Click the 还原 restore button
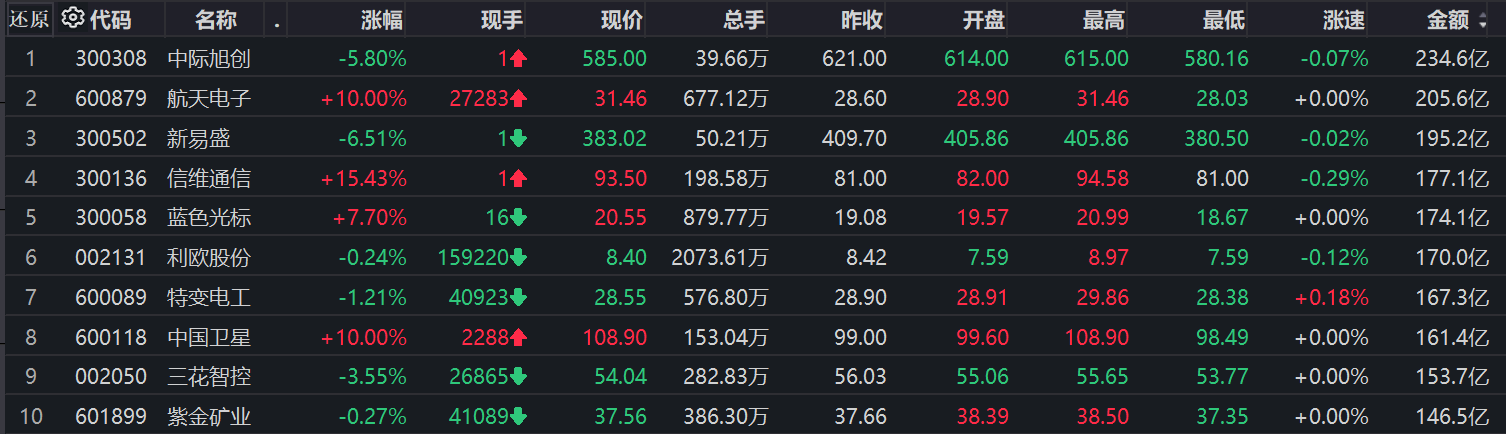The height and width of the screenshot is (434, 1506). (29, 19)
